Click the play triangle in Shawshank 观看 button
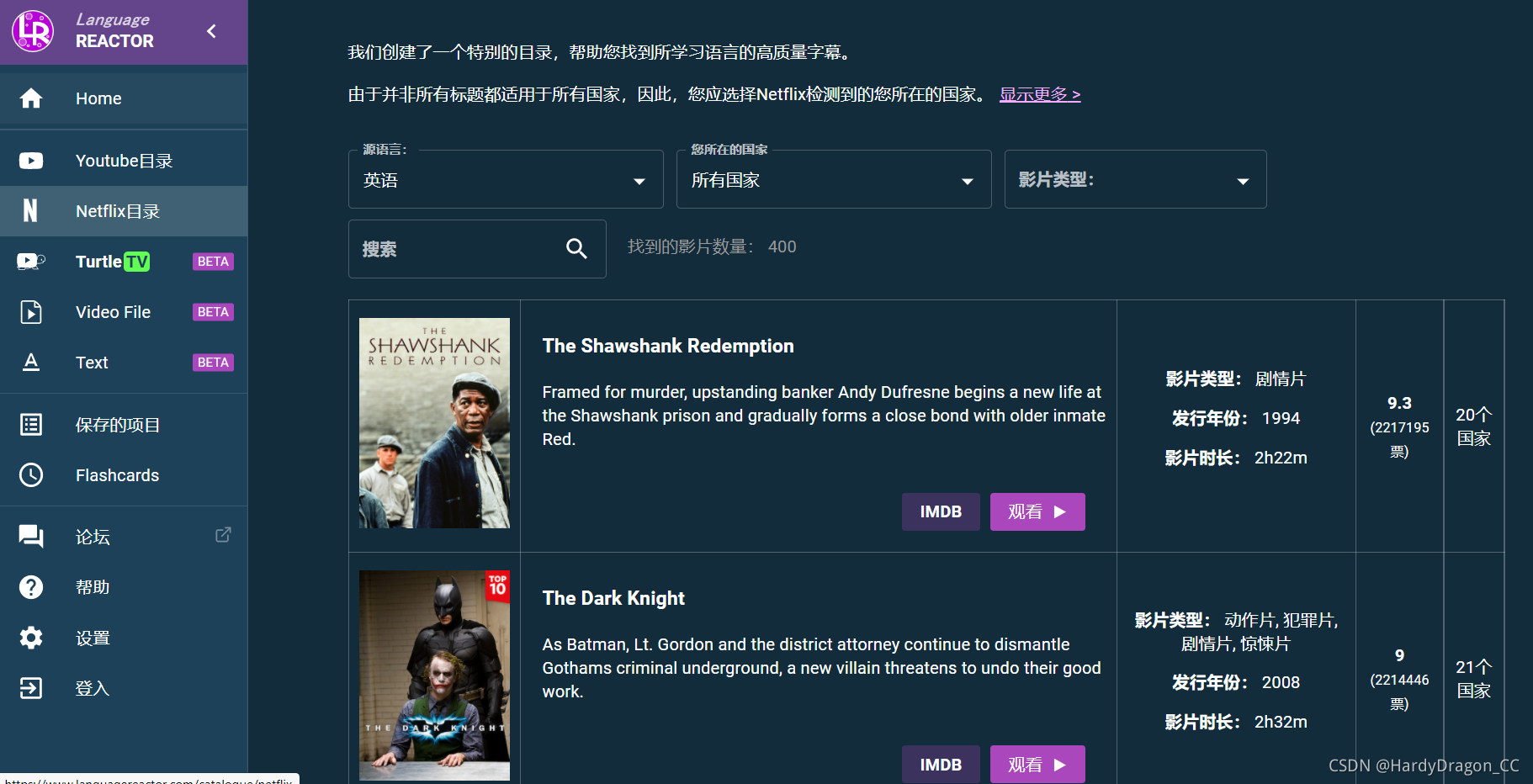The image size is (1533, 784). (1060, 511)
